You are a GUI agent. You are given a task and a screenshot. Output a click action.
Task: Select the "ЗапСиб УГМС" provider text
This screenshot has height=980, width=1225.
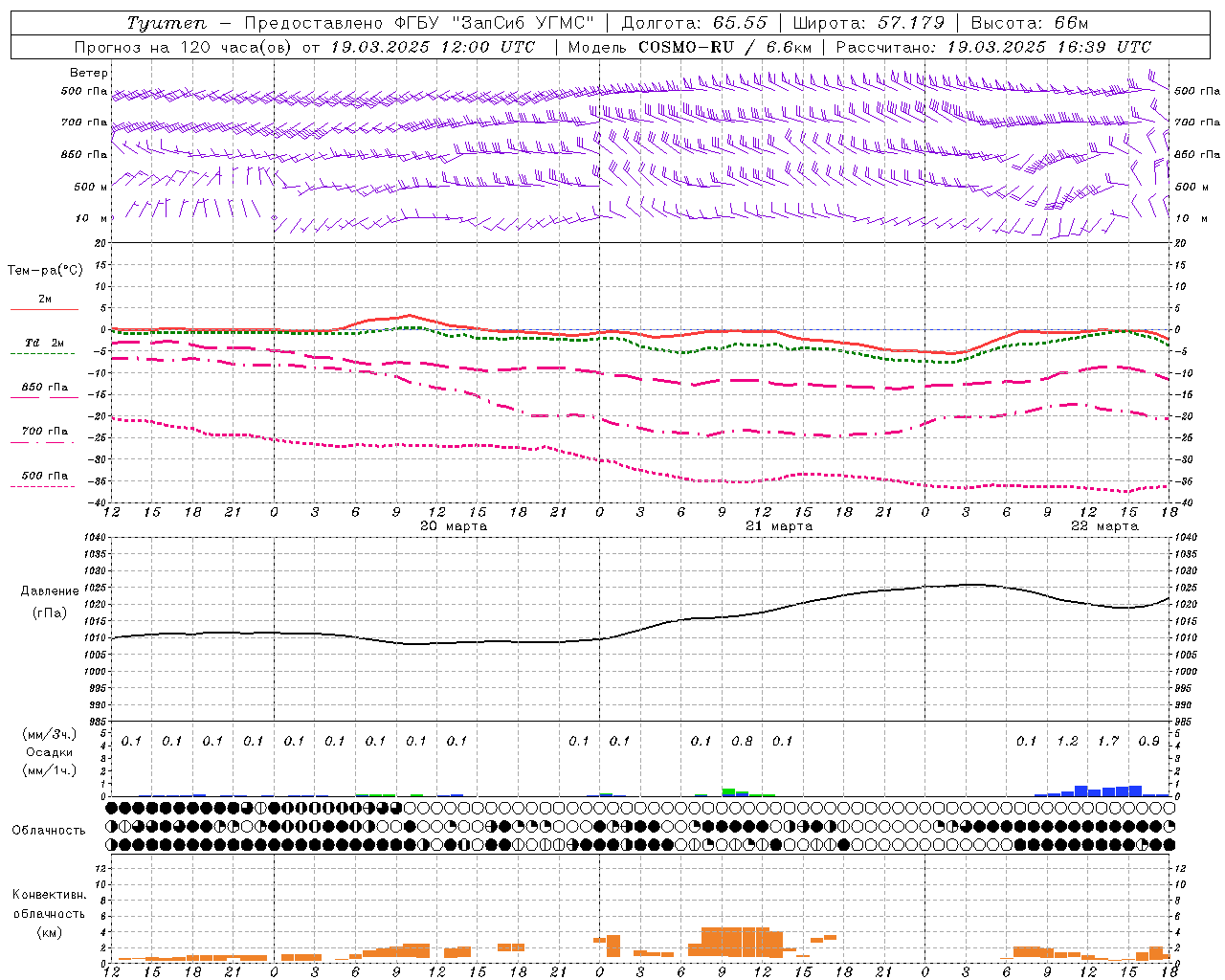522,23
